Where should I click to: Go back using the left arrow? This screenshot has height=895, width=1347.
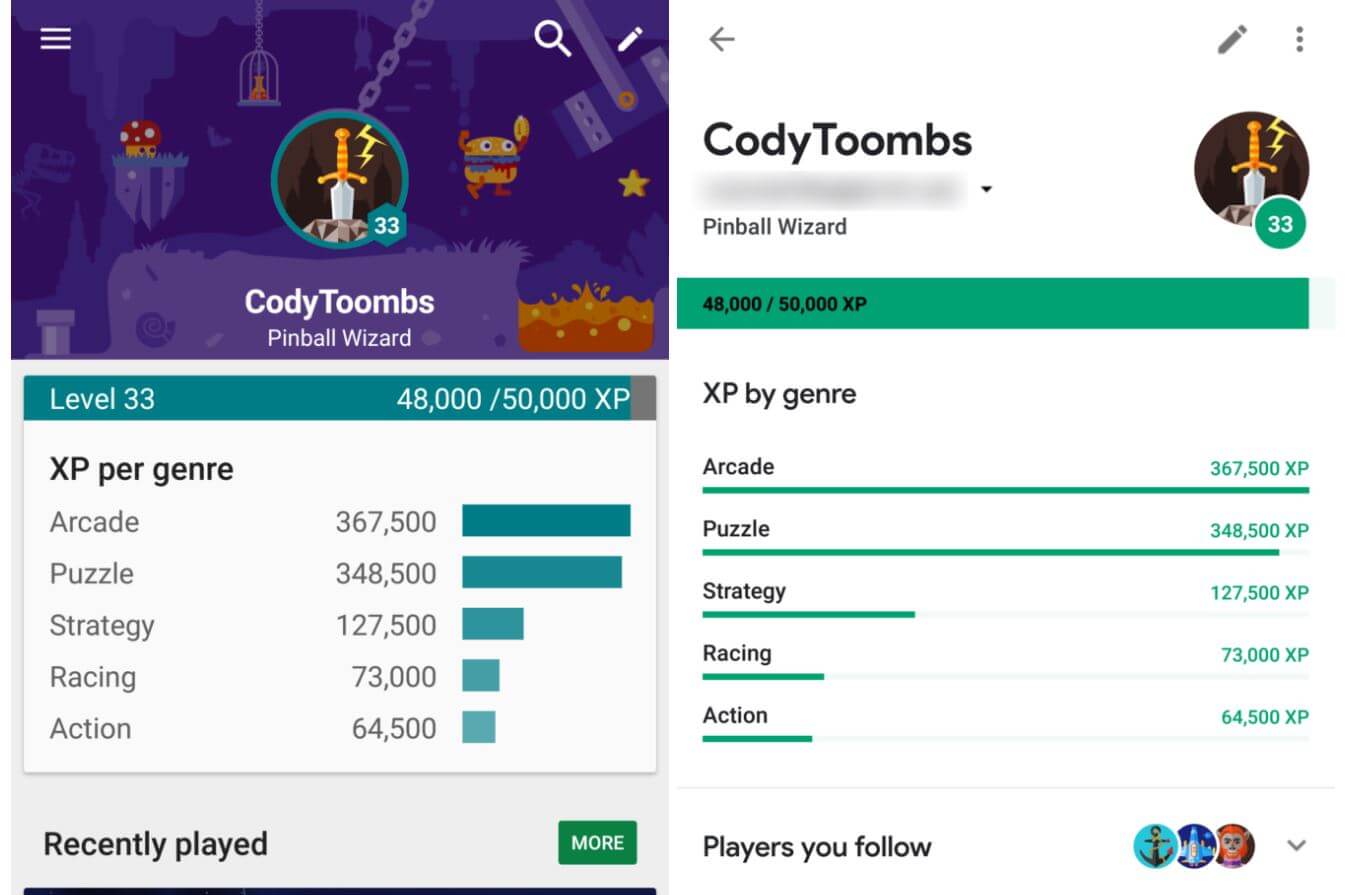(721, 39)
